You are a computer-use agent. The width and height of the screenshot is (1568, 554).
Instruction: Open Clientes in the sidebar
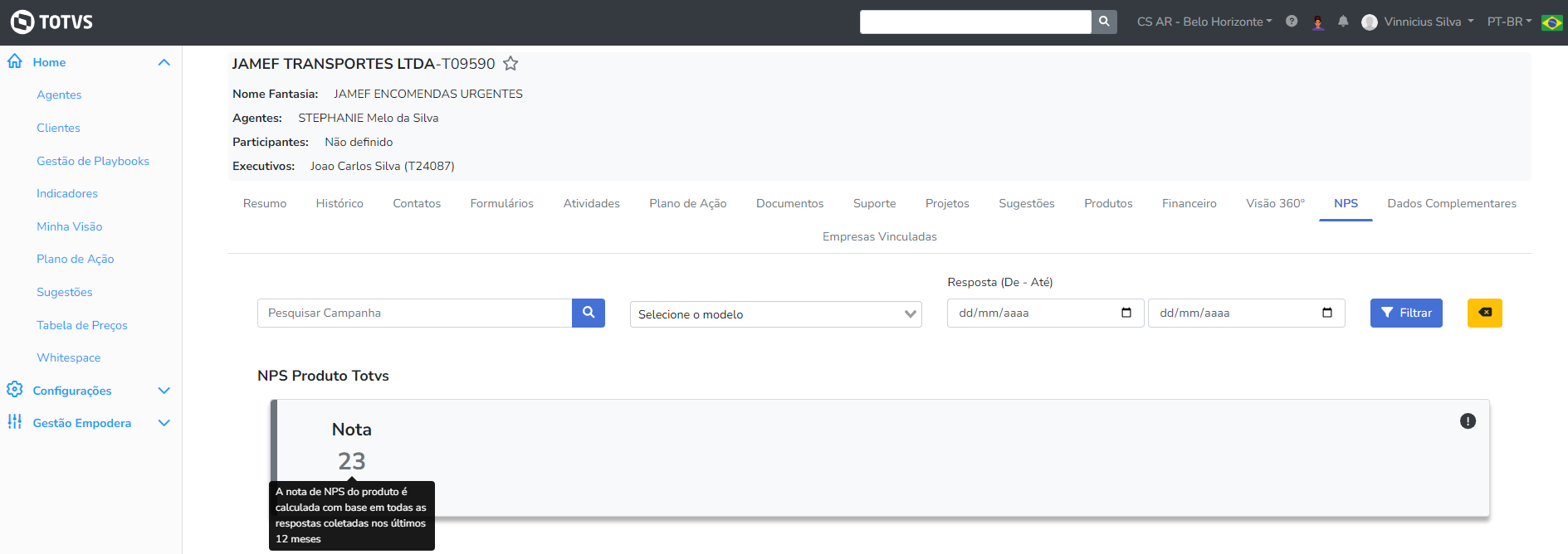coord(58,128)
